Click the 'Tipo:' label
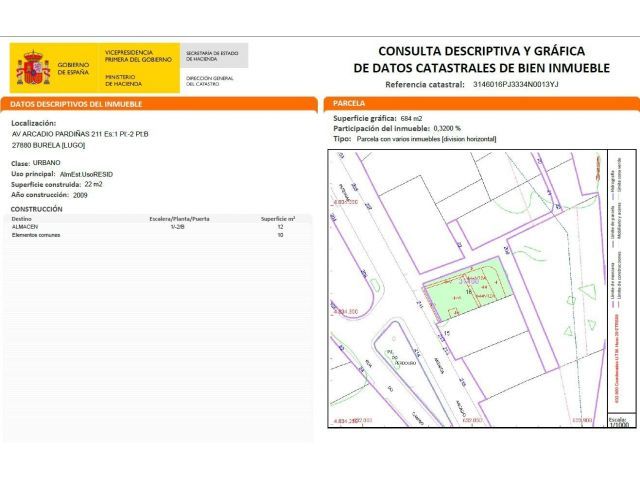Image resolution: width=640 pixels, height=480 pixels. (x=342, y=139)
